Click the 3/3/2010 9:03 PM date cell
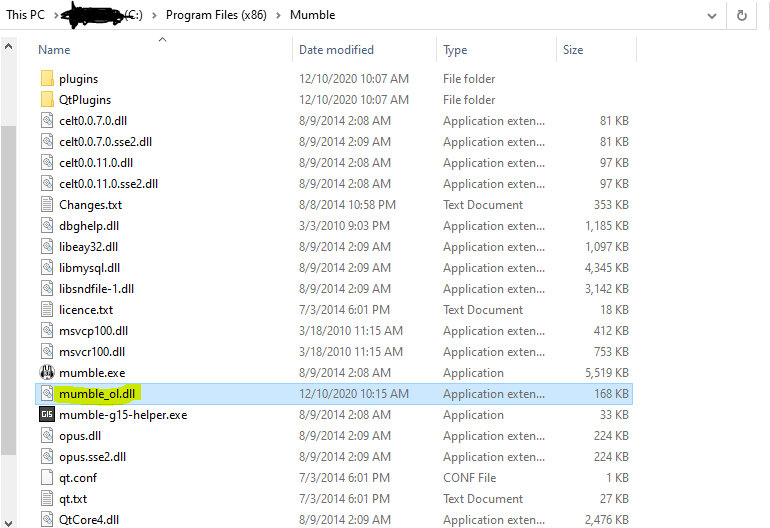 pos(344,226)
